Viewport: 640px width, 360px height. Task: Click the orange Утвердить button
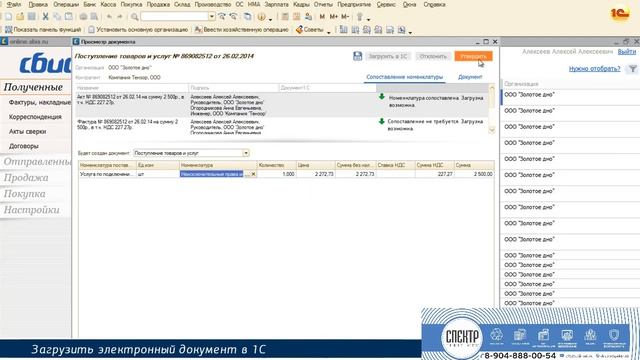click(473, 56)
